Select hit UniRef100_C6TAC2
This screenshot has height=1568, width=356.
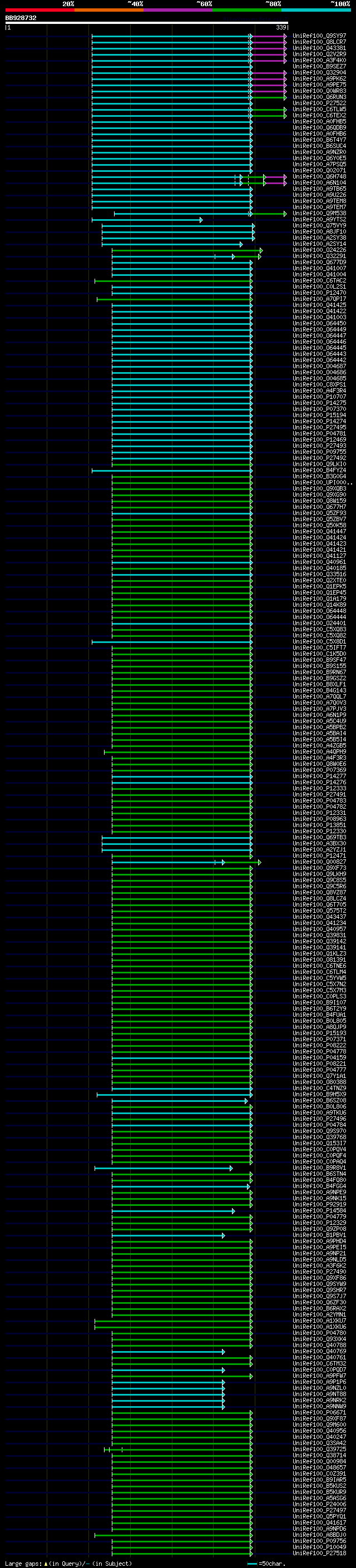pyautogui.click(x=319, y=280)
